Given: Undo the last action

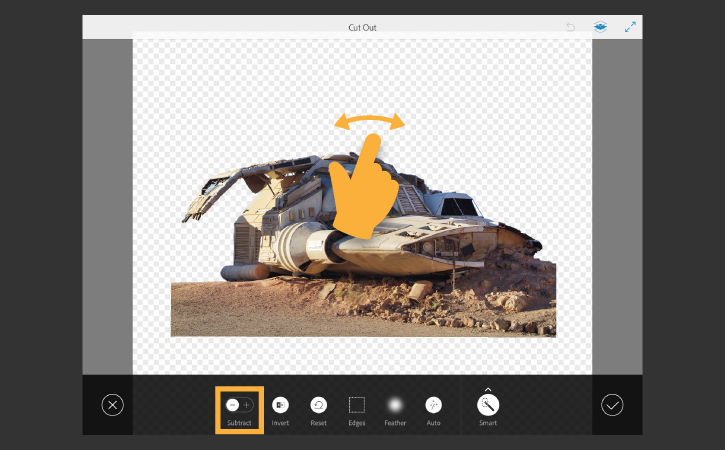Looking at the screenshot, I should pyautogui.click(x=571, y=27).
